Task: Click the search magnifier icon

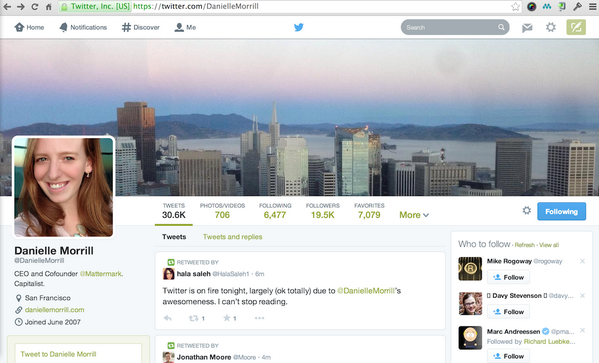Action: point(501,27)
